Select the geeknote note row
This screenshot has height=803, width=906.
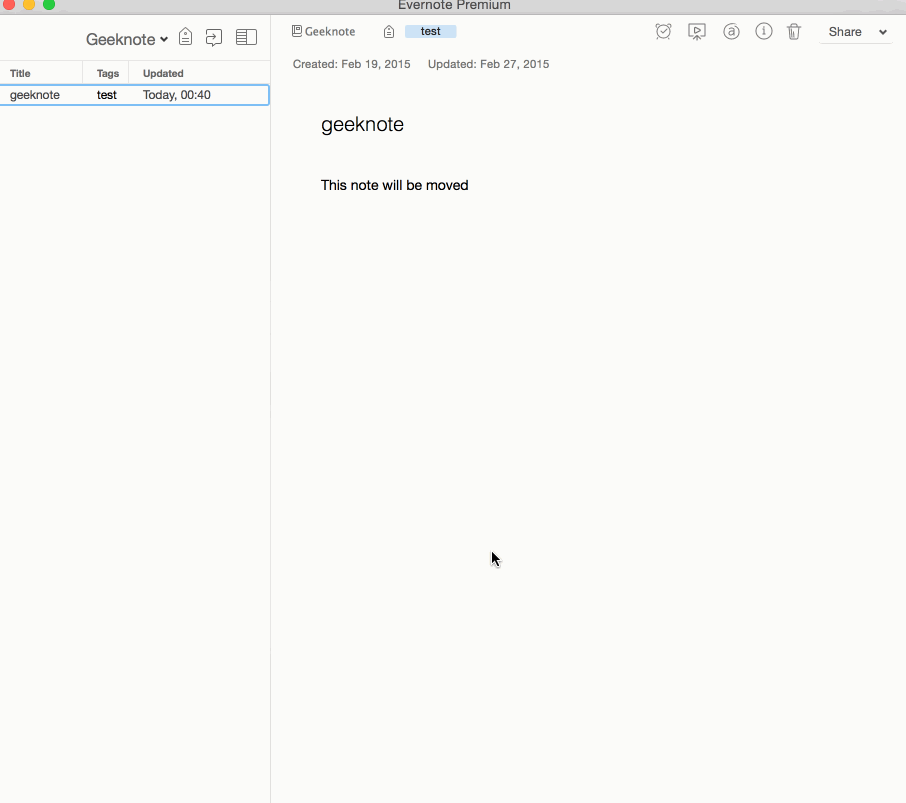pos(135,95)
